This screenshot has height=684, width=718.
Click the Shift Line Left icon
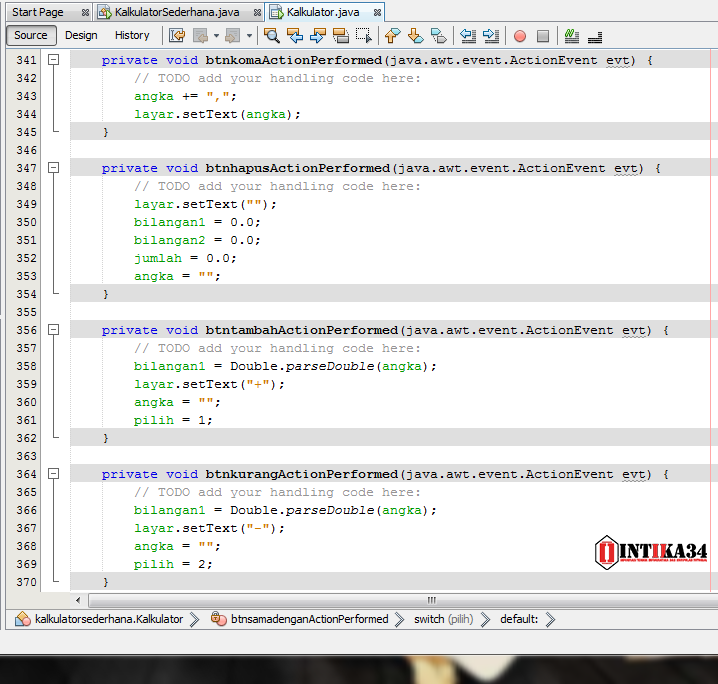click(468, 35)
